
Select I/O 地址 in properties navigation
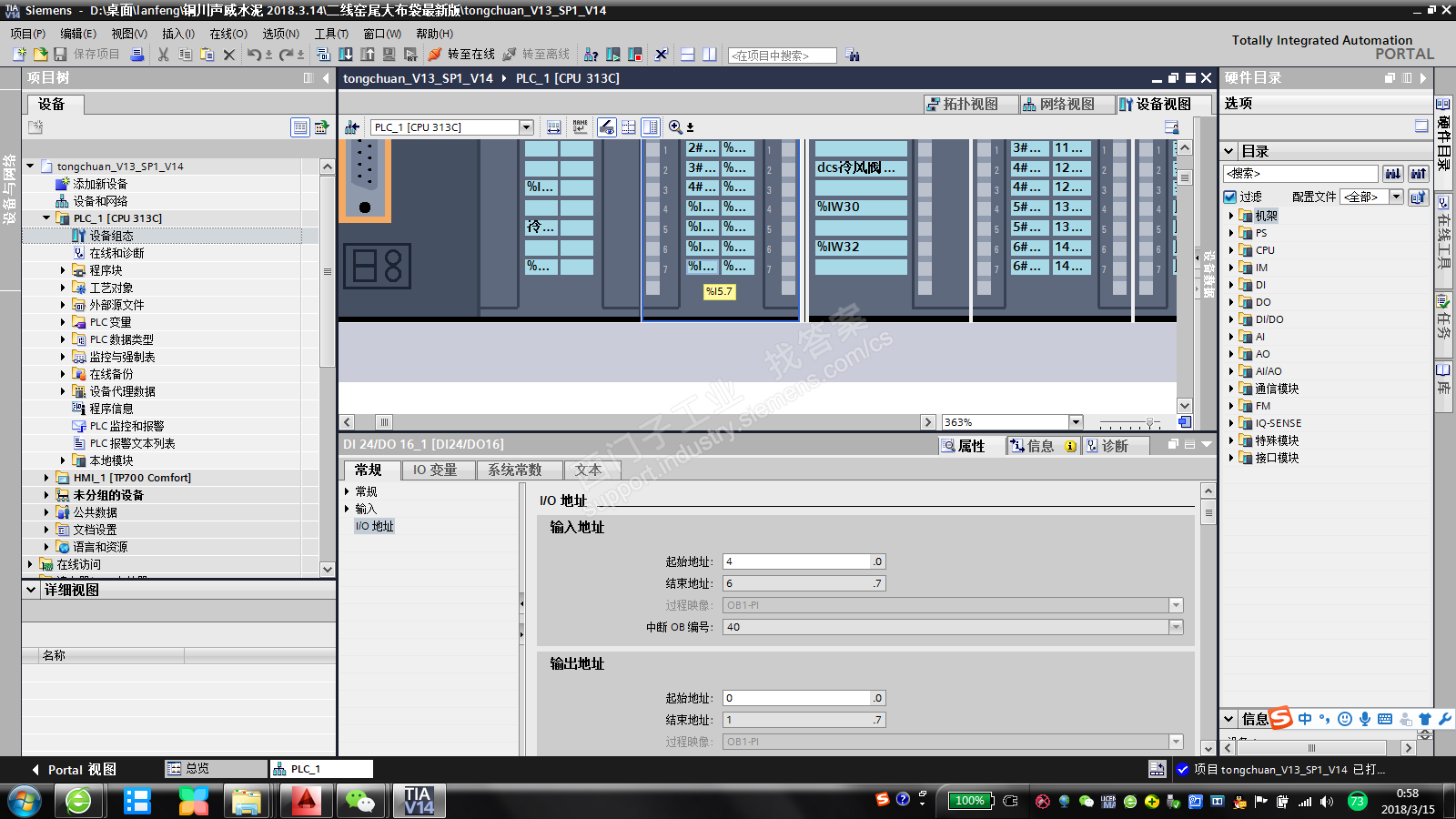pyautogui.click(x=375, y=526)
